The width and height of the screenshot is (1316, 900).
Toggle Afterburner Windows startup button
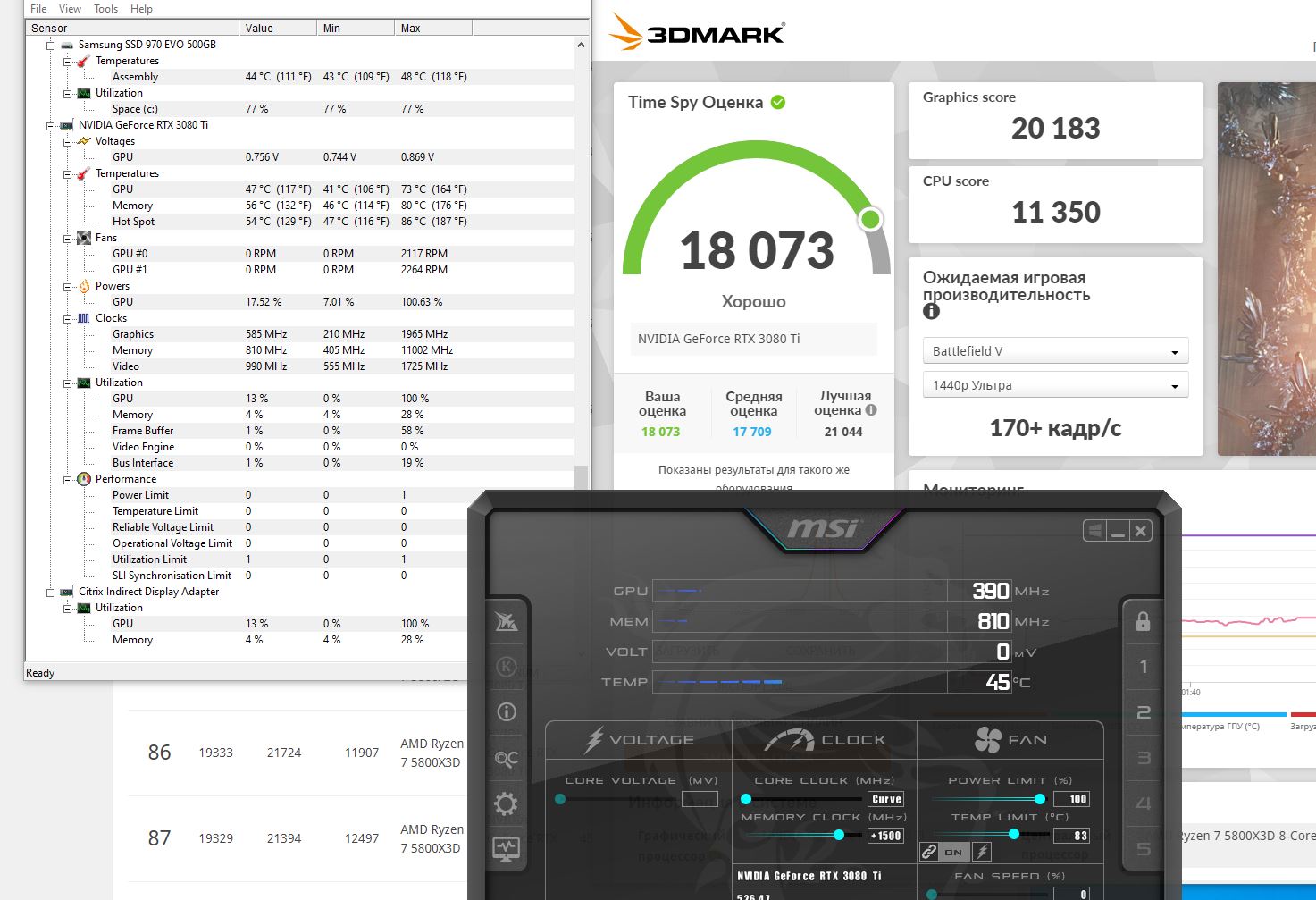pyautogui.click(x=1094, y=531)
